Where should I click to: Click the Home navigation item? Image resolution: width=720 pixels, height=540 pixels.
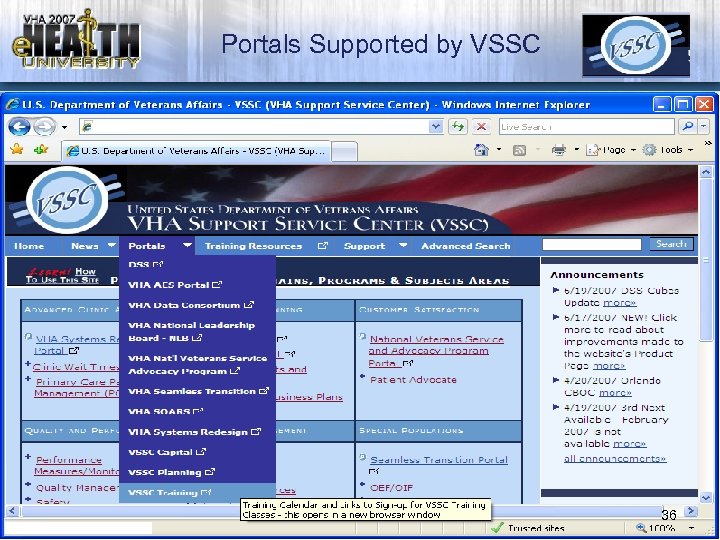click(29, 246)
